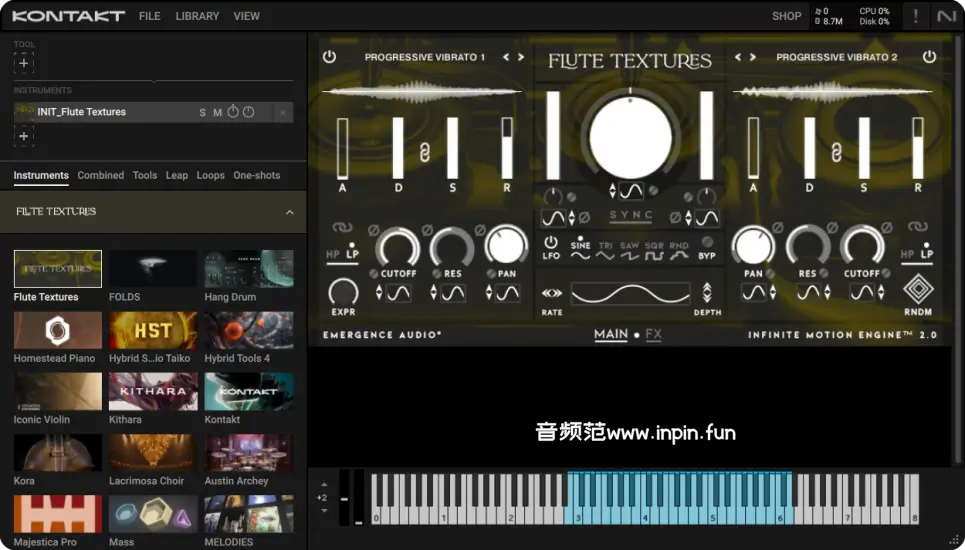Select the SINE LFO waveform
This screenshot has height=550, width=965.
(580, 250)
